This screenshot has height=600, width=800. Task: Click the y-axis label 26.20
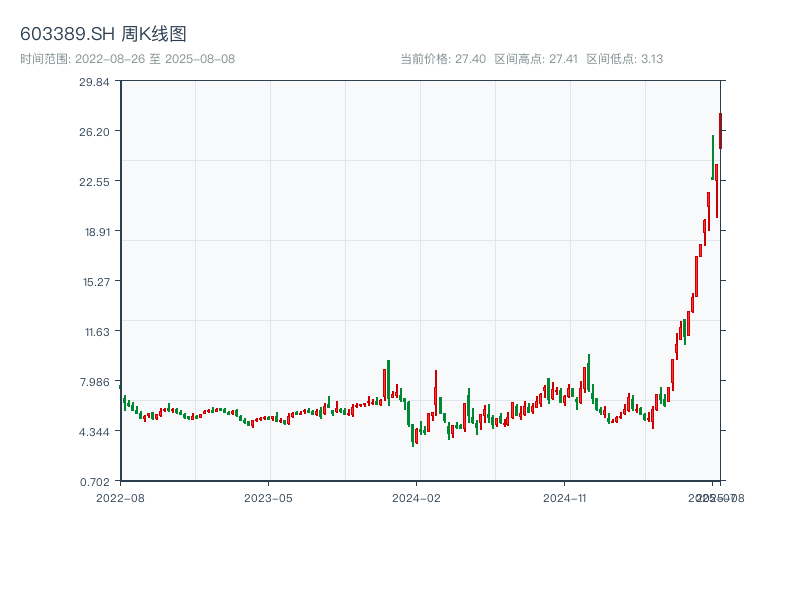click(94, 132)
